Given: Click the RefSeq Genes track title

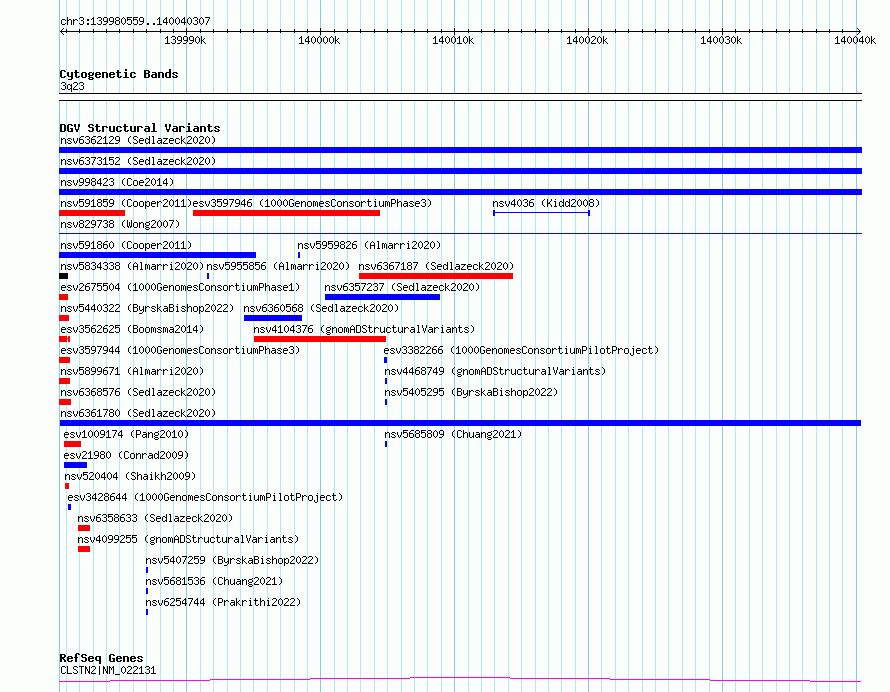Looking at the screenshot, I should (101, 658).
